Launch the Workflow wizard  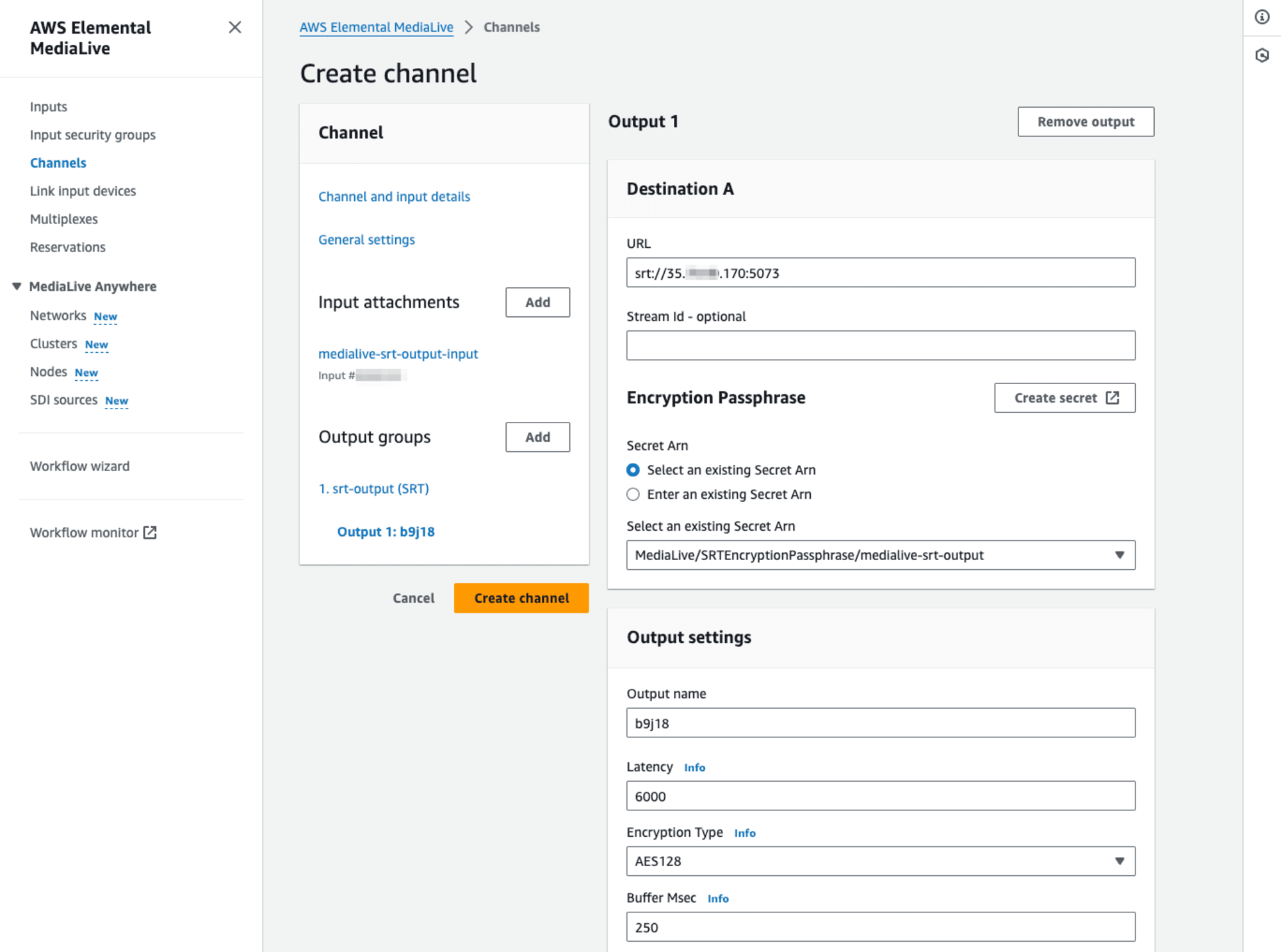tap(80, 466)
